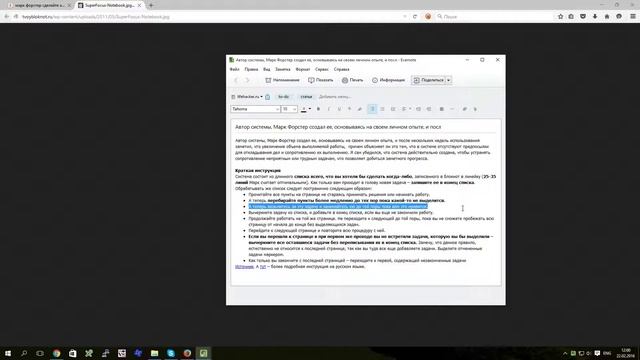Toggle the active bulleted list button

372,109
